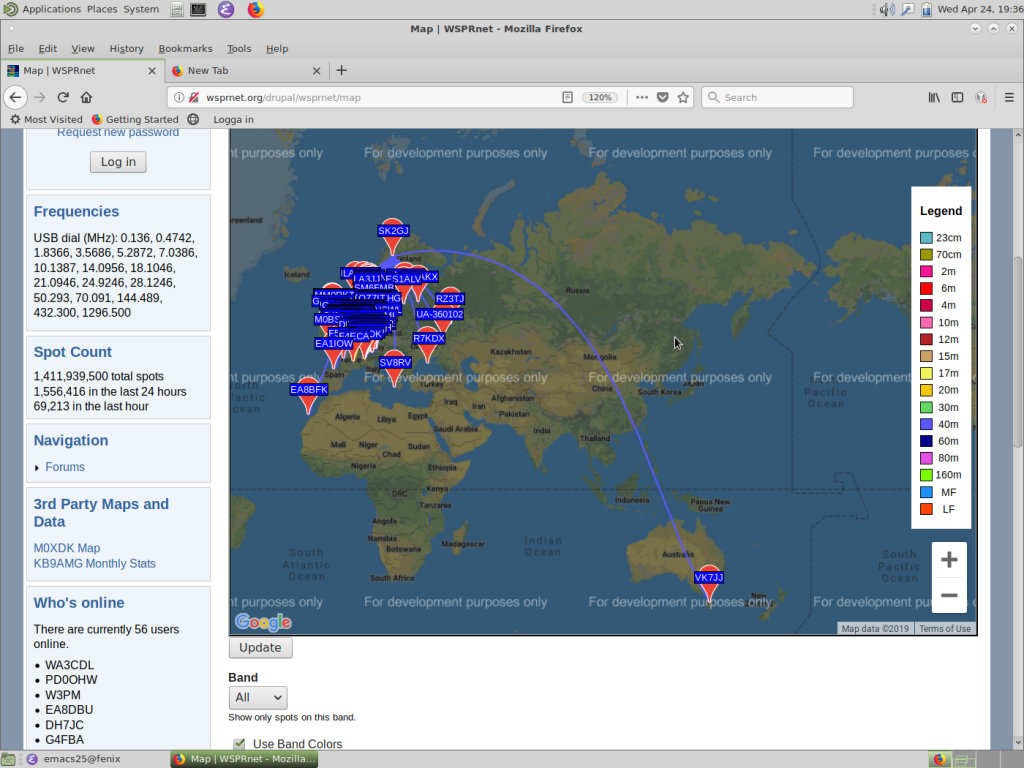Open the clock showing Wed Apr 24
The image size is (1024, 768).
980,9
